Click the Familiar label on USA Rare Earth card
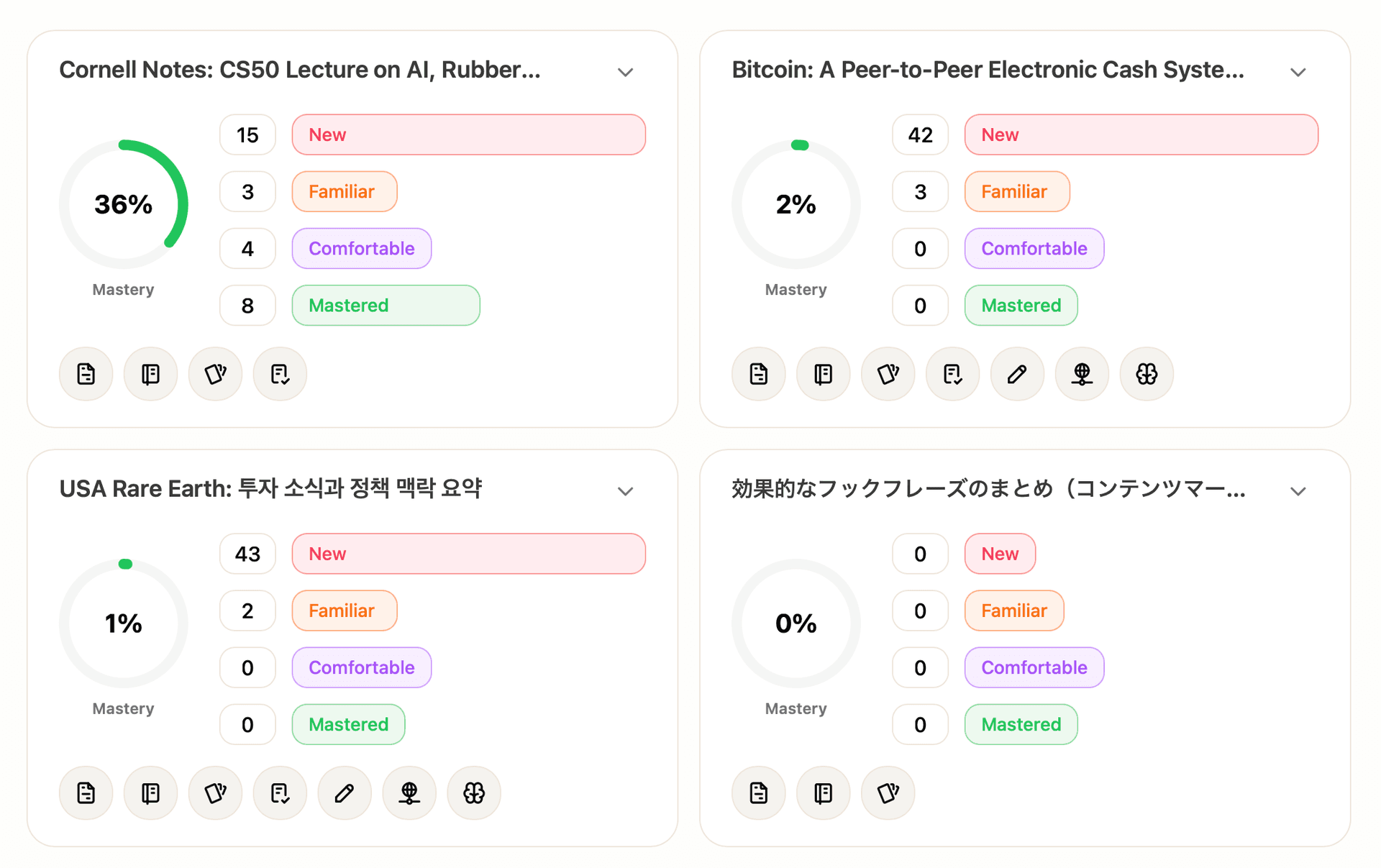 coord(345,611)
